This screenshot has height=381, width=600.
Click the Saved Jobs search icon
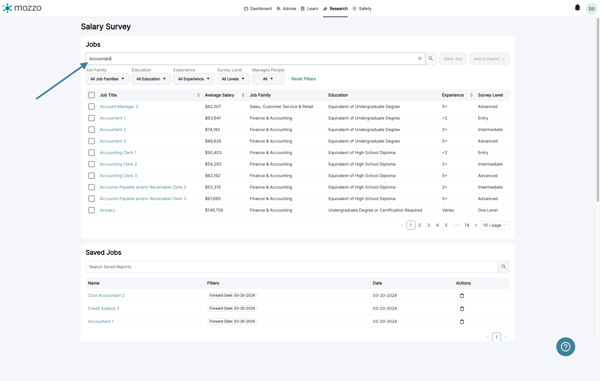[x=504, y=267]
